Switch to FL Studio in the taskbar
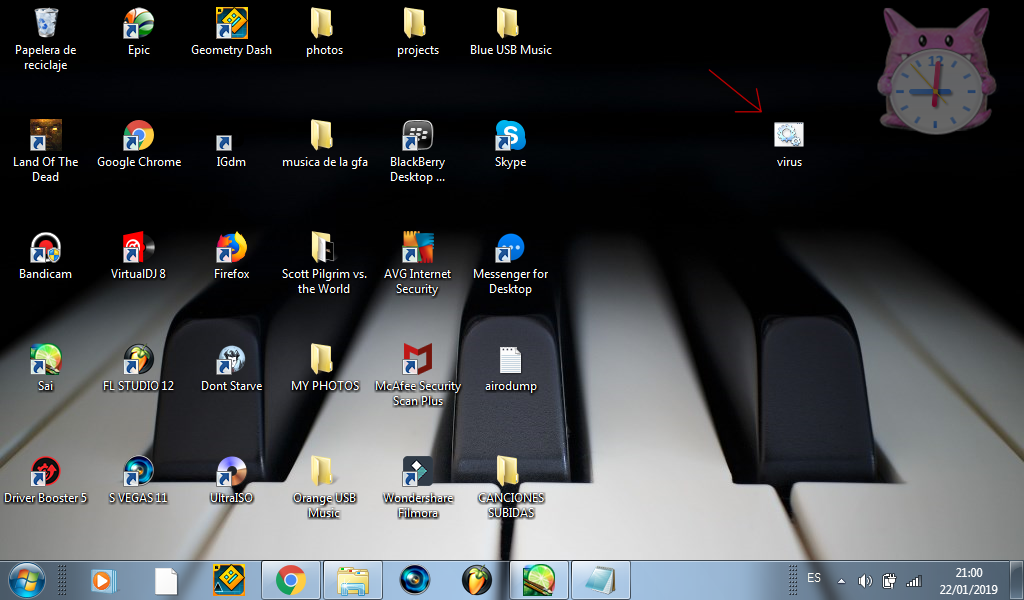 pos(477,580)
